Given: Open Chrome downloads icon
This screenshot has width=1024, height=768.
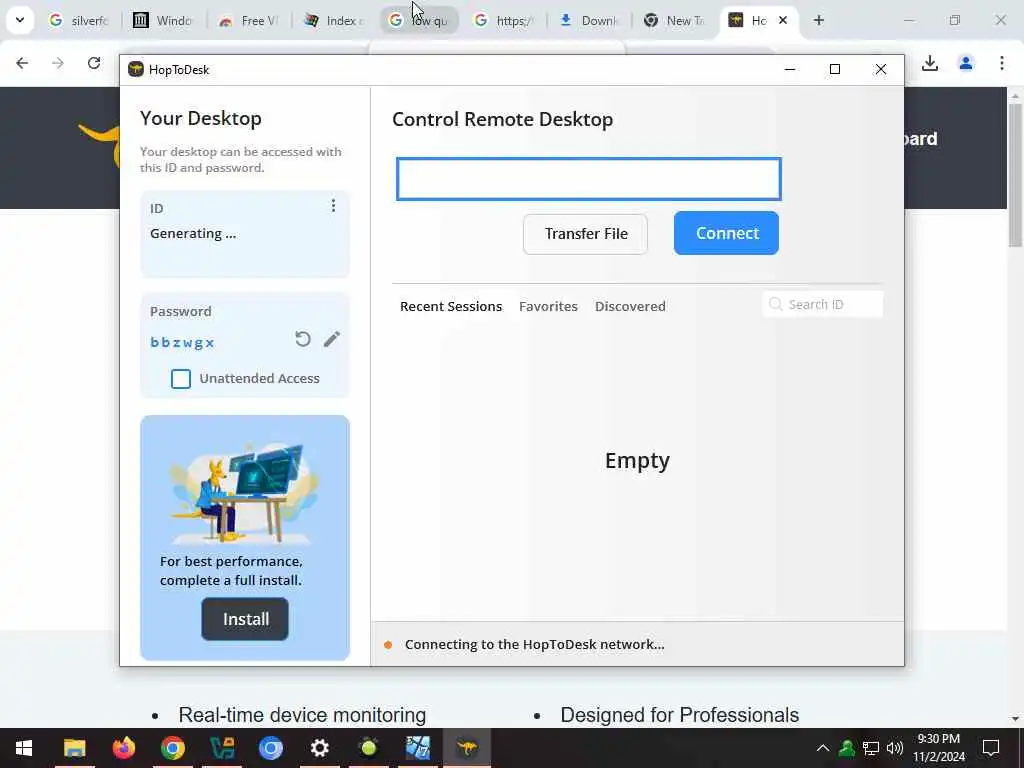Looking at the screenshot, I should point(930,63).
